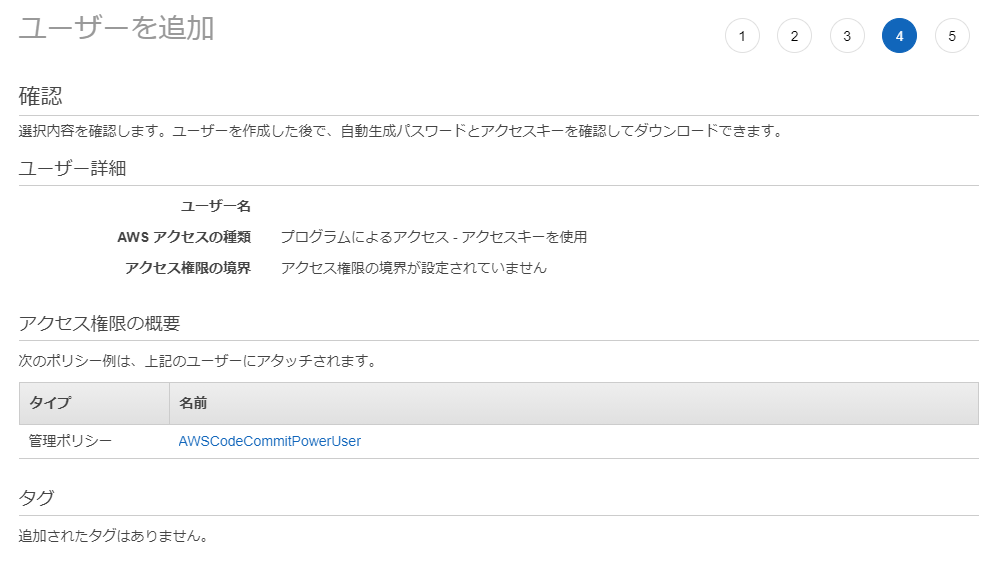998x572 pixels.
Task: Go to wizard step 1 circle
Action: point(742,36)
